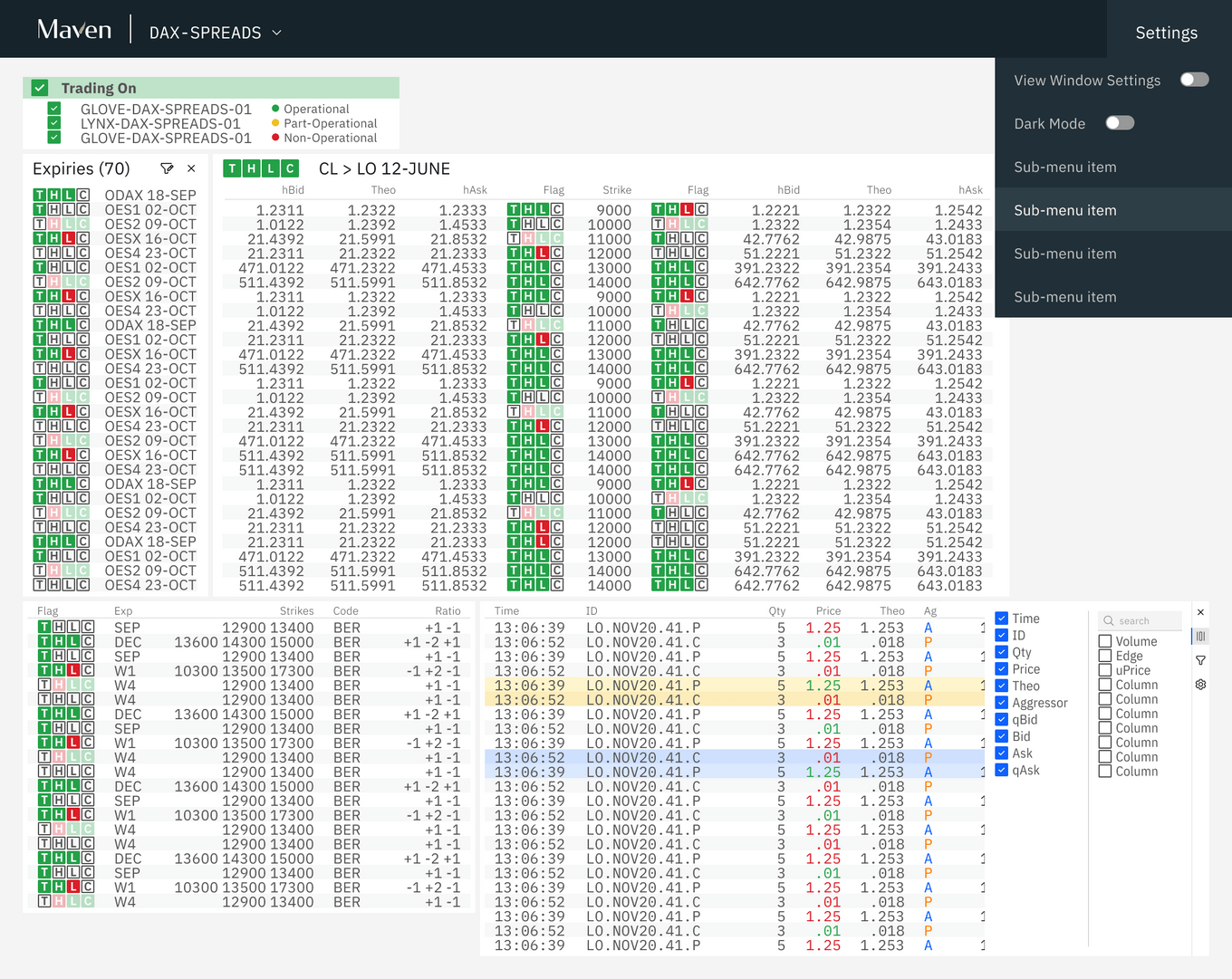Screen dimensions: 1232x979
Task: Click the green C flag in CL header
Action: [289, 168]
